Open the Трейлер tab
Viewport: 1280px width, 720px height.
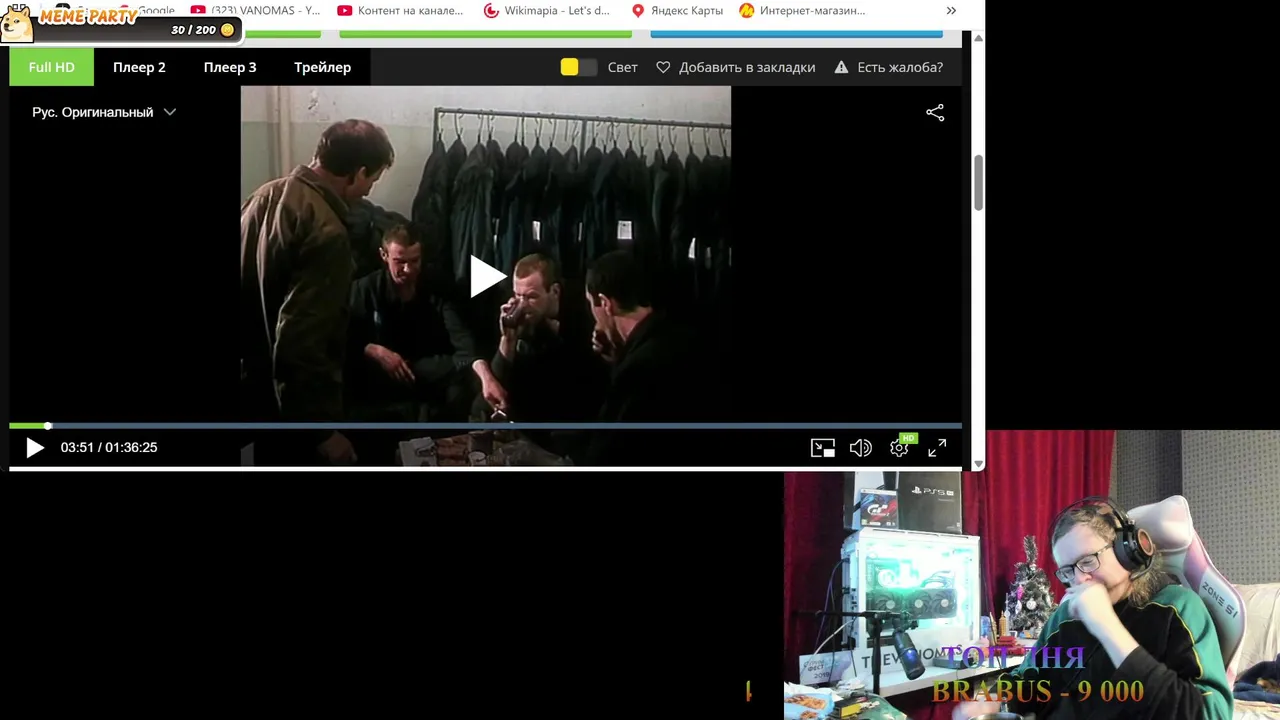pos(322,67)
